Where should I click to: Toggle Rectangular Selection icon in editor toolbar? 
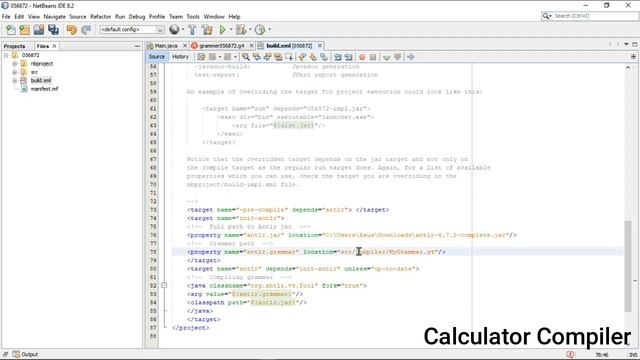pyautogui.click(x=289, y=57)
